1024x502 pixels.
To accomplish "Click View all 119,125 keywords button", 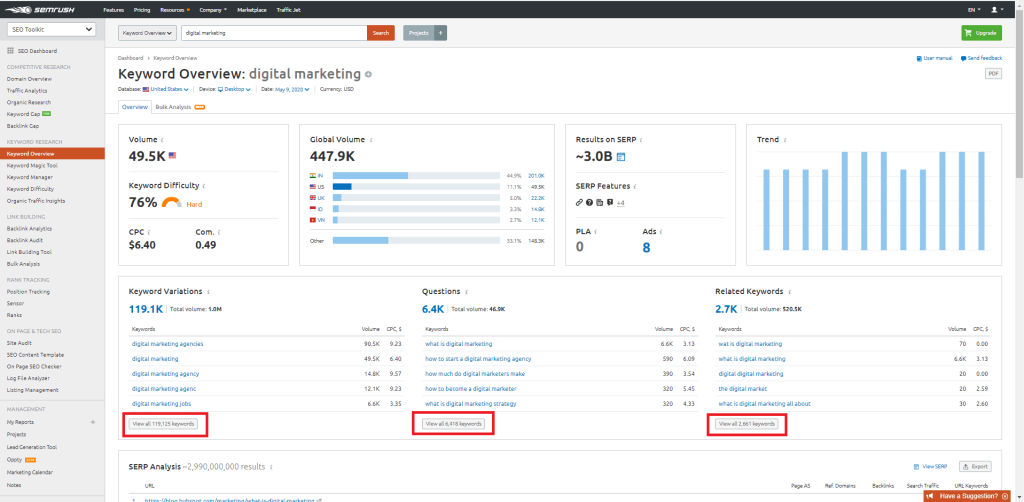I will (163, 424).
